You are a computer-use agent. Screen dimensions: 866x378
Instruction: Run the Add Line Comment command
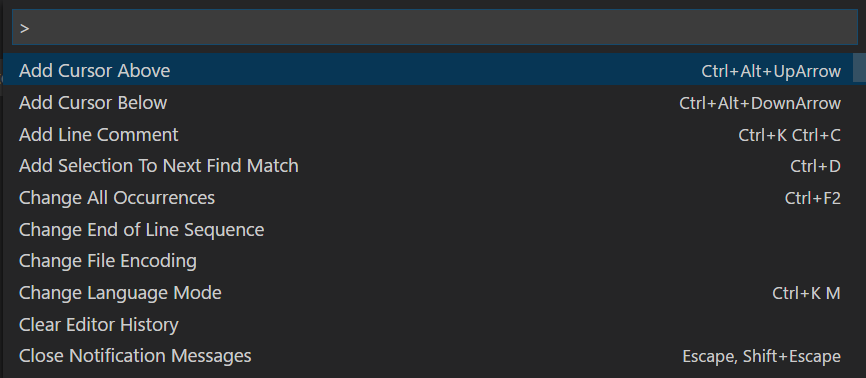click(x=428, y=134)
